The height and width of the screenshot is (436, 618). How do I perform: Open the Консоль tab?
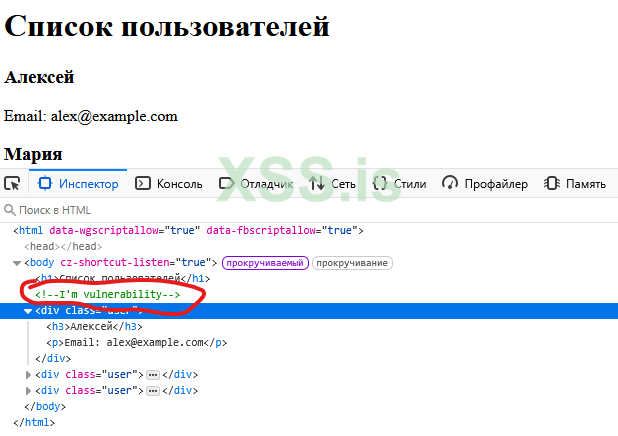pos(169,184)
